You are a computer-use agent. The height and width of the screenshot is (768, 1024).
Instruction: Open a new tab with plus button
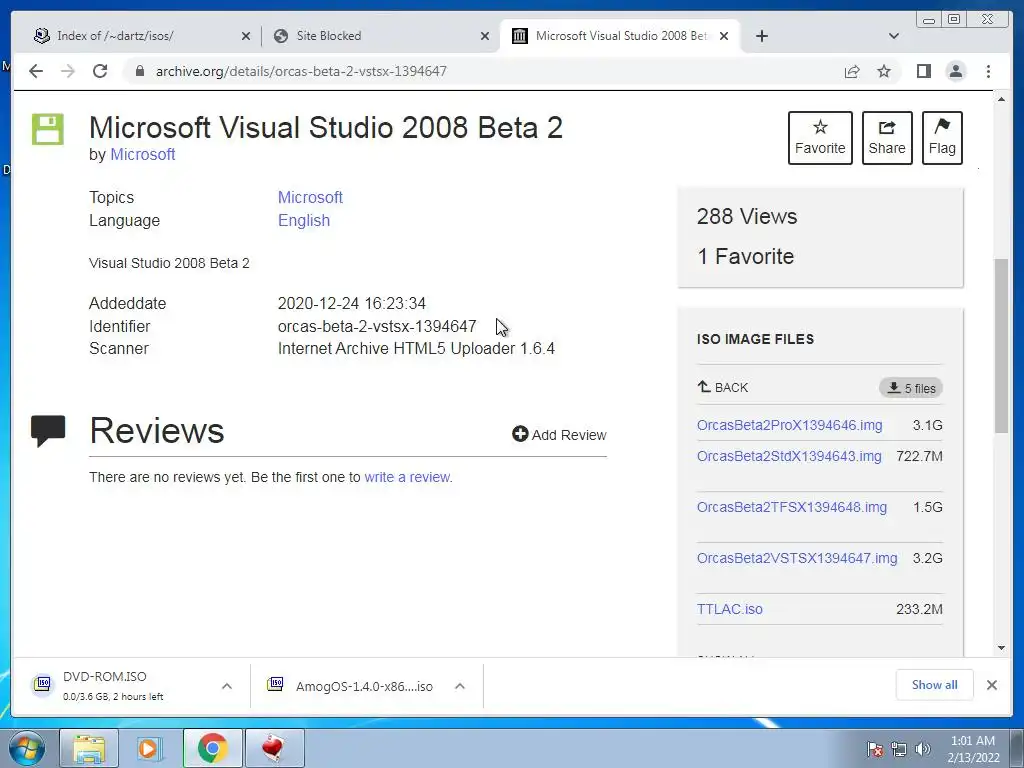pos(762,36)
